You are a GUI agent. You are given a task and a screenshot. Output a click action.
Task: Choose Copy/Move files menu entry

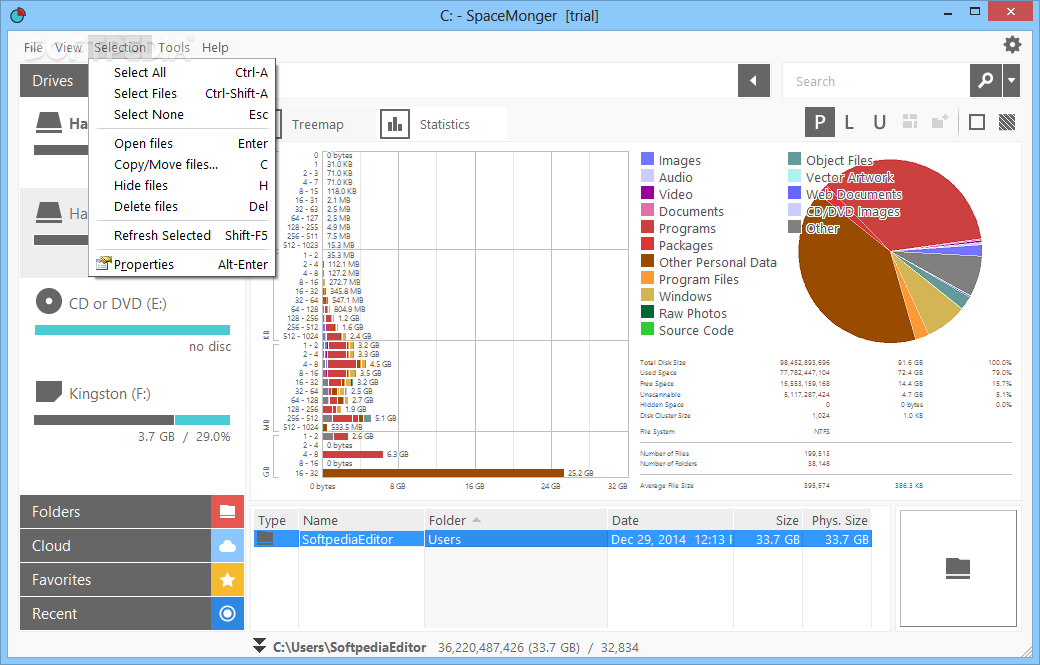(x=182, y=164)
